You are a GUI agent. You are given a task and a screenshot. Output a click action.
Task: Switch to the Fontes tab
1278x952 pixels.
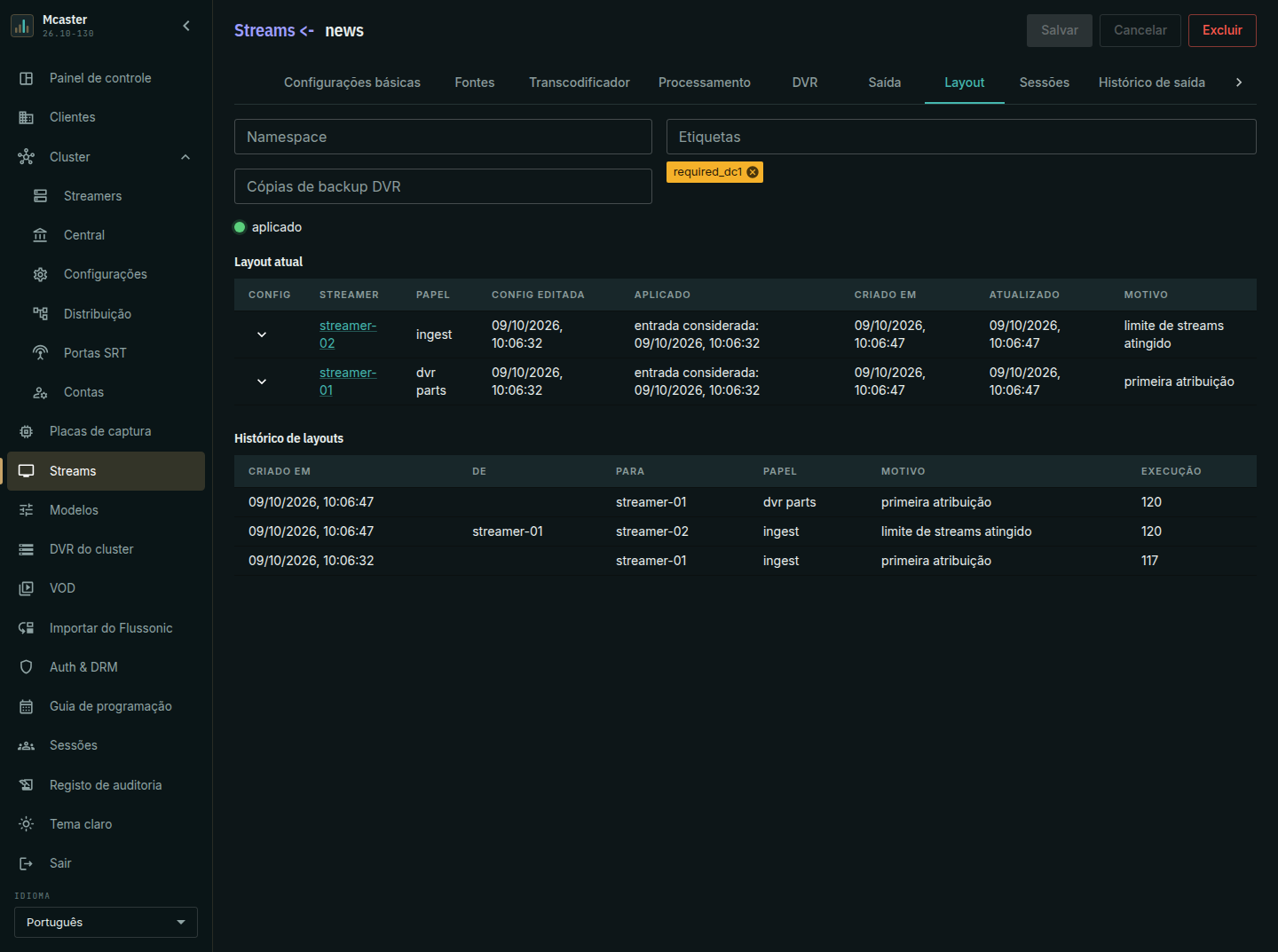[x=475, y=83]
